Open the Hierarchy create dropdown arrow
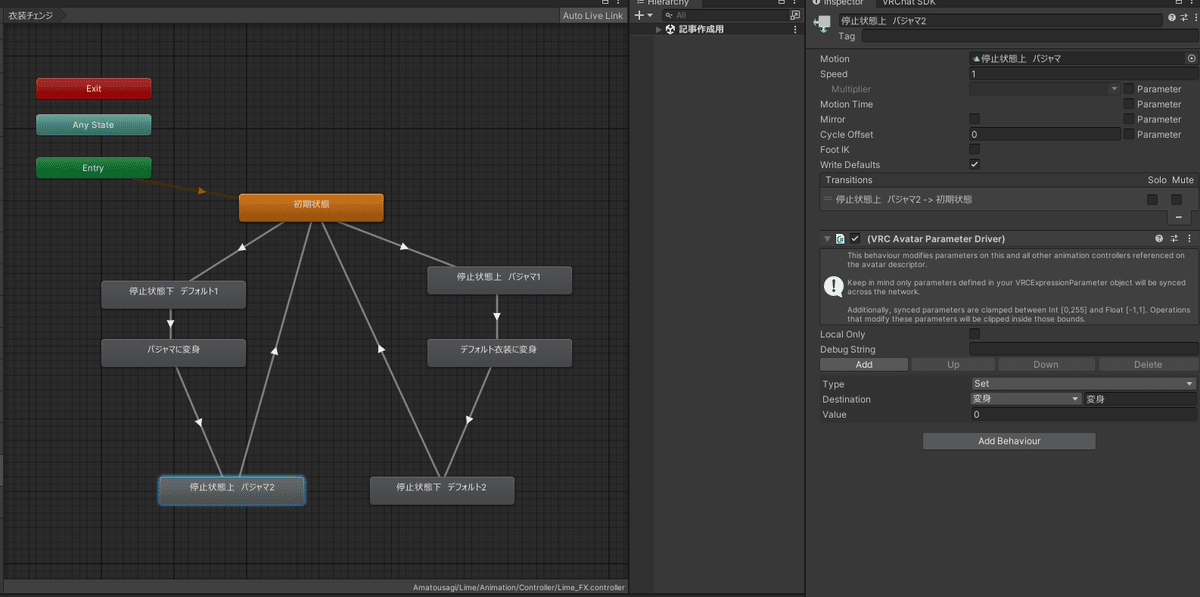 click(650, 16)
